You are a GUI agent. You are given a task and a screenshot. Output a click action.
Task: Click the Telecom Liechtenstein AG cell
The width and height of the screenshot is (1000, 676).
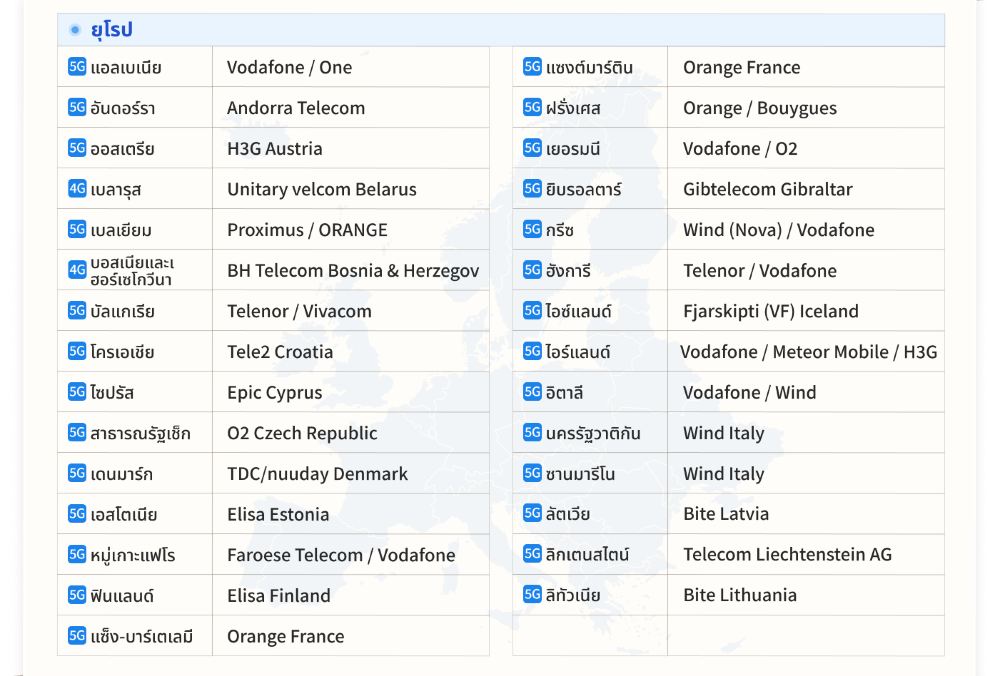(x=787, y=554)
